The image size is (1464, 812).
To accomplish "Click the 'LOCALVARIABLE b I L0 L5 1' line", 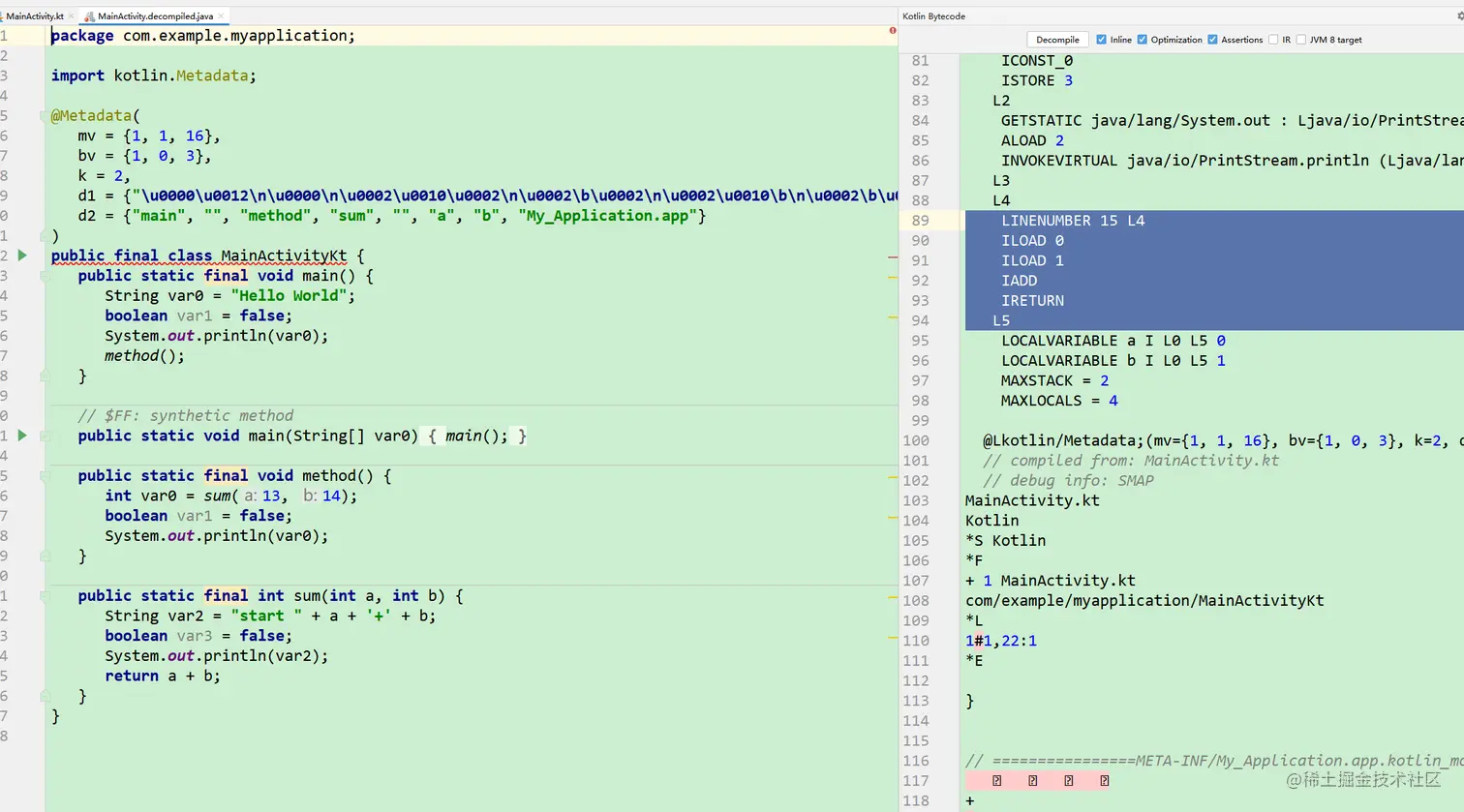I will [x=1113, y=361].
